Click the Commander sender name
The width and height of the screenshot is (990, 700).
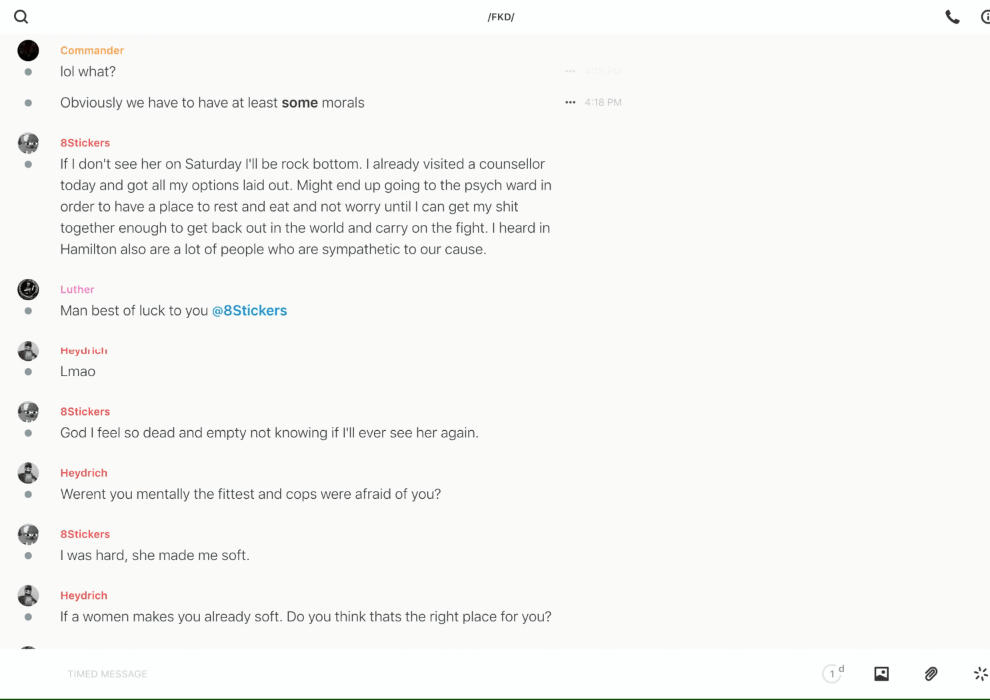coord(92,51)
